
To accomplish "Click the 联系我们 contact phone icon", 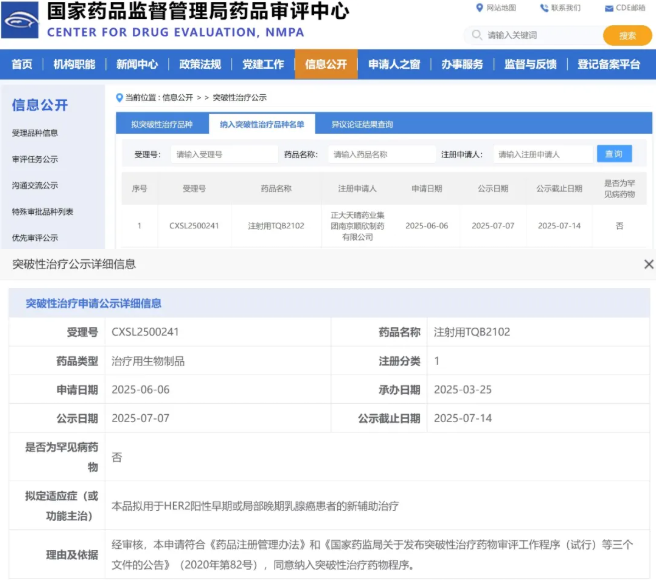I will (544, 8).
